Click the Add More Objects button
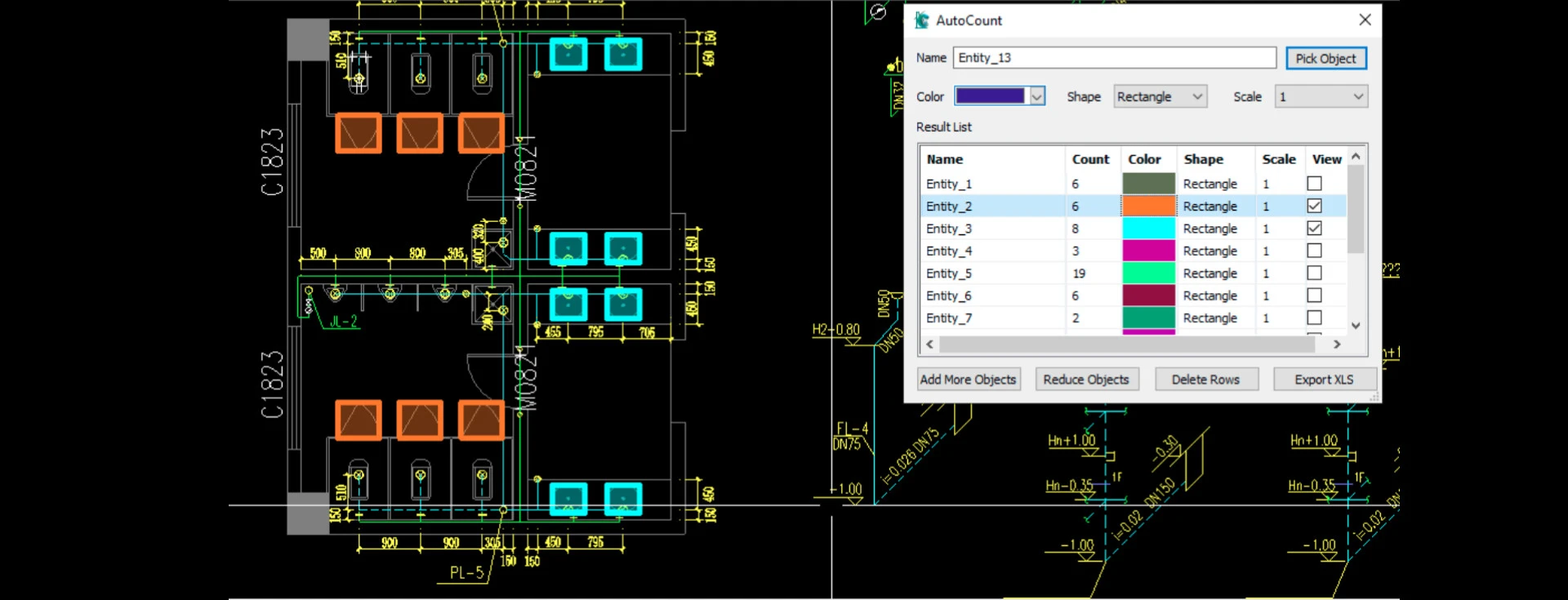The width and height of the screenshot is (1568, 600). pyautogui.click(x=968, y=380)
